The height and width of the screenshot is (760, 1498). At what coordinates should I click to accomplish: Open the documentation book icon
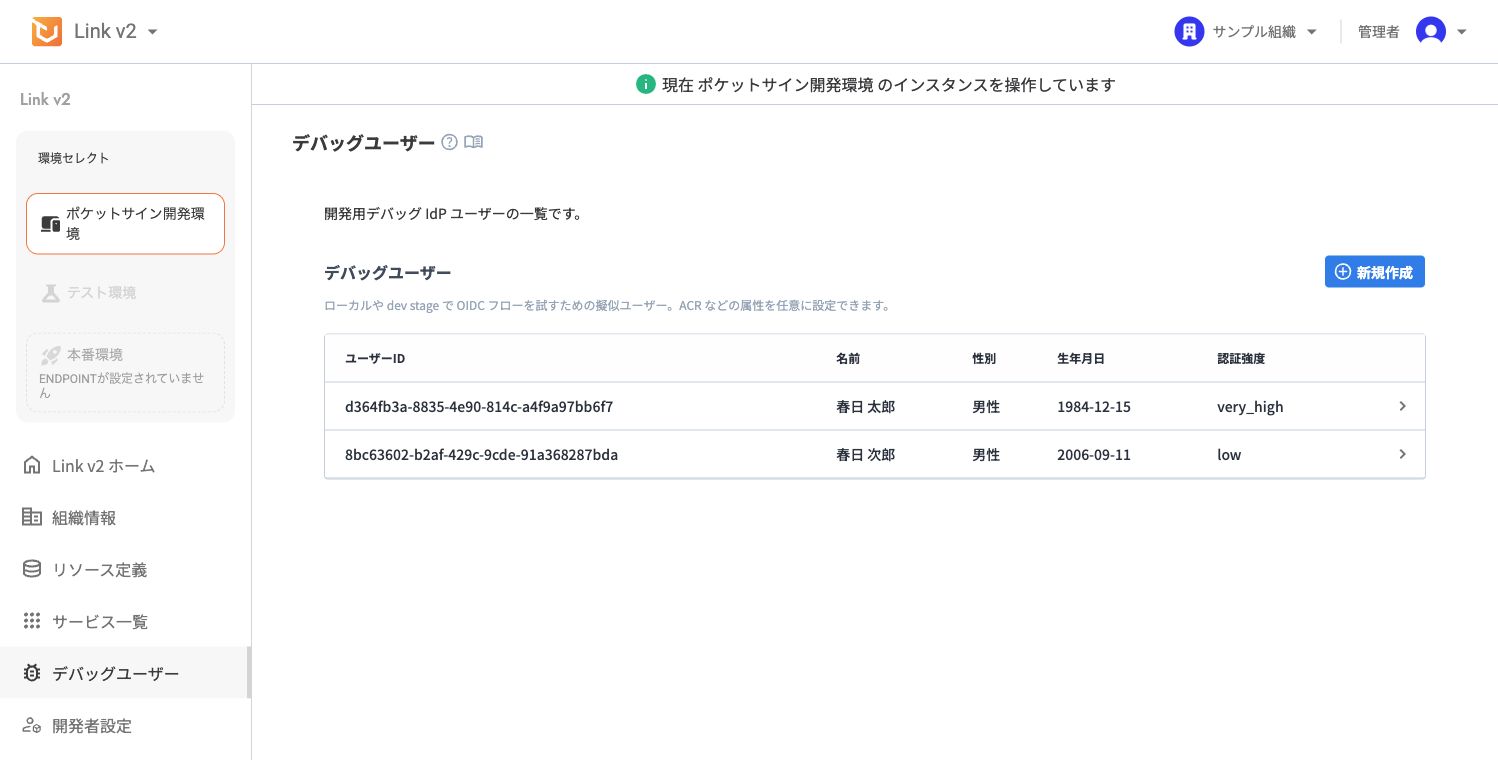(474, 142)
